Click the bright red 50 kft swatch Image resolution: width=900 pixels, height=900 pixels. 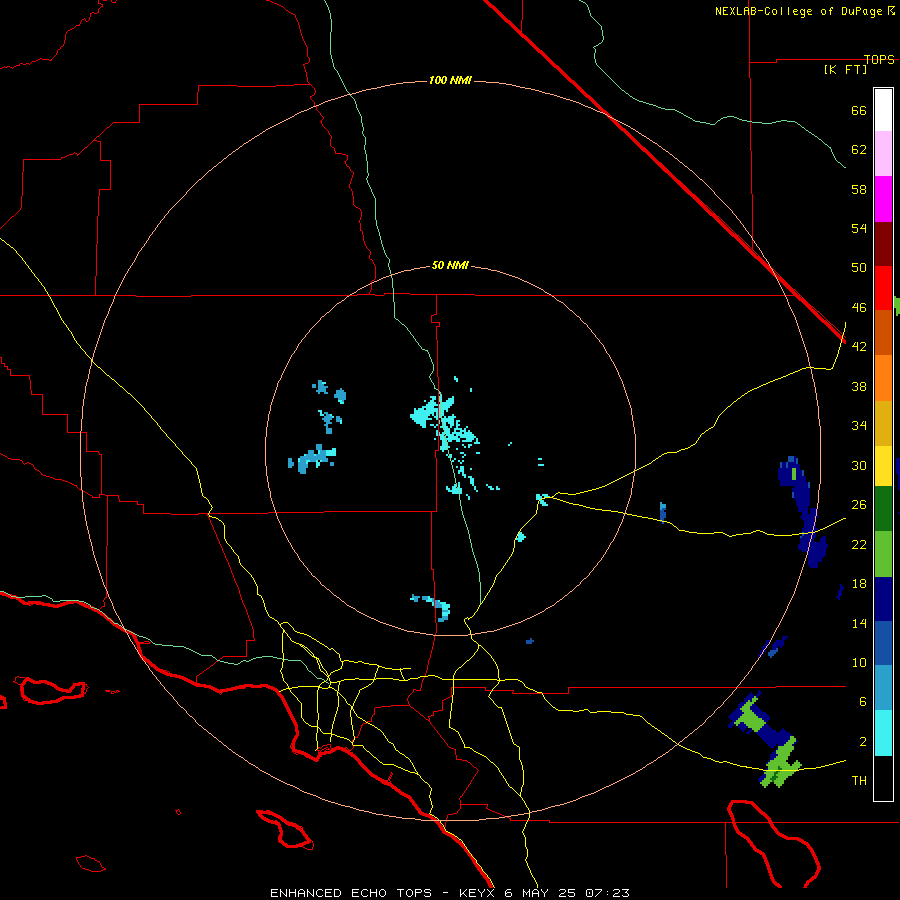[x=883, y=288]
